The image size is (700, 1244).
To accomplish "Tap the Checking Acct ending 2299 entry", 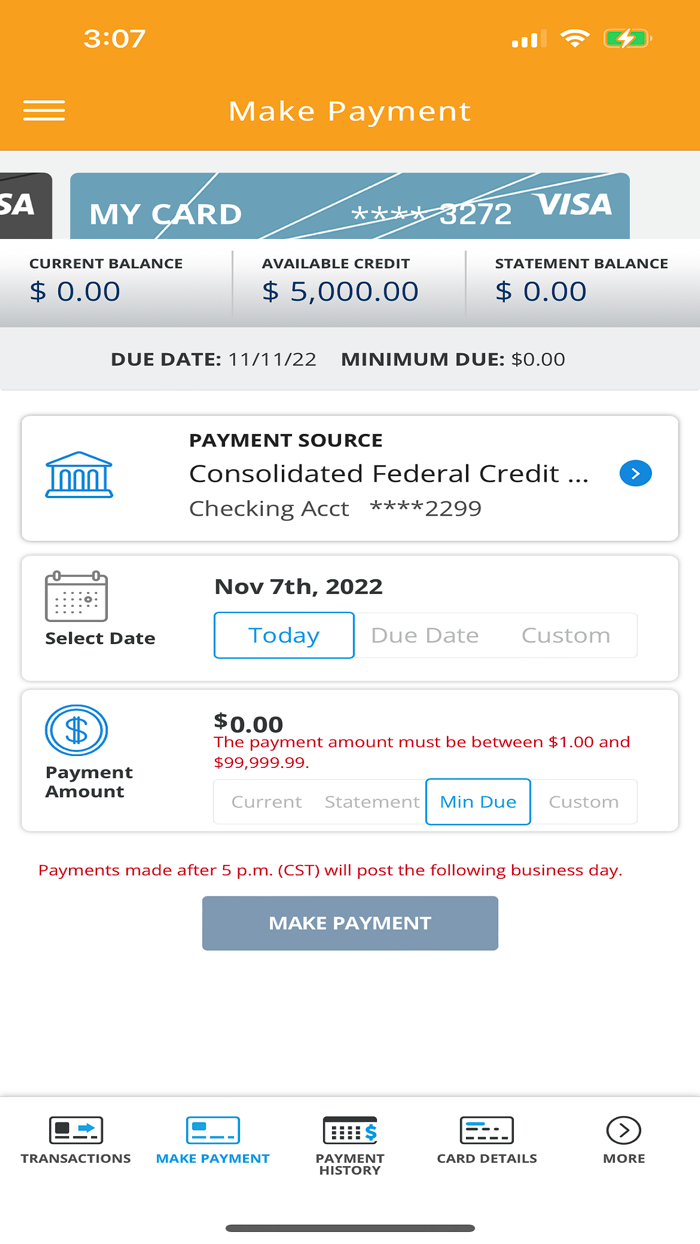I will (336, 508).
